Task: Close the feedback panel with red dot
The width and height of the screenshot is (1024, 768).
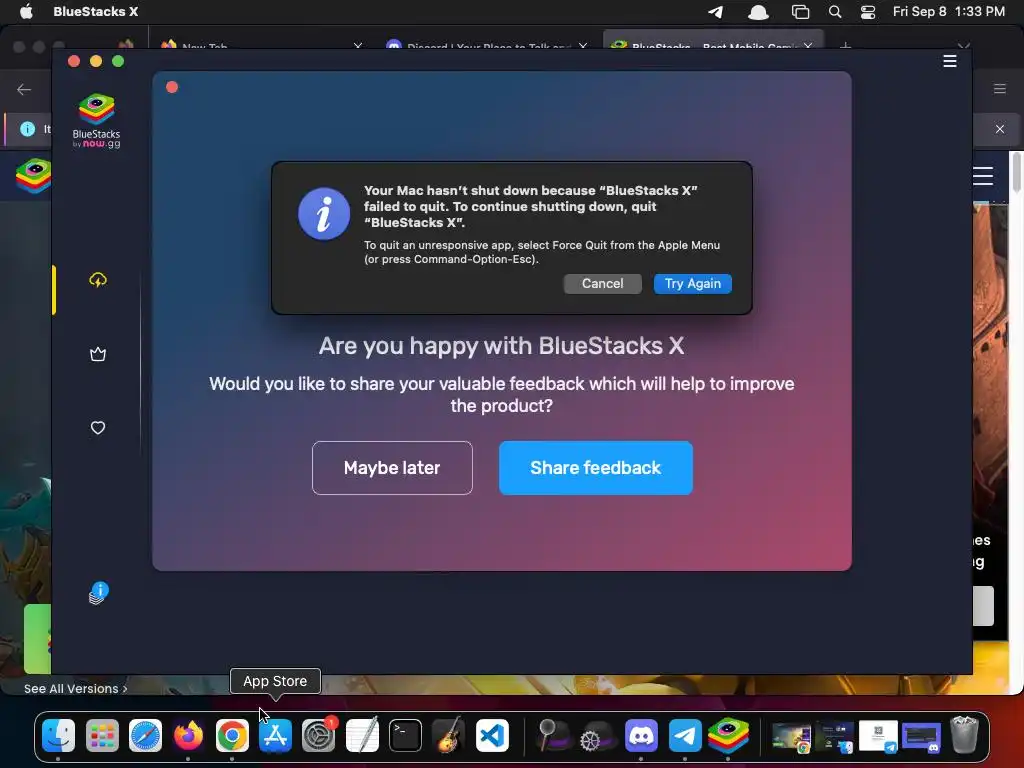Action: coord(172,87)
